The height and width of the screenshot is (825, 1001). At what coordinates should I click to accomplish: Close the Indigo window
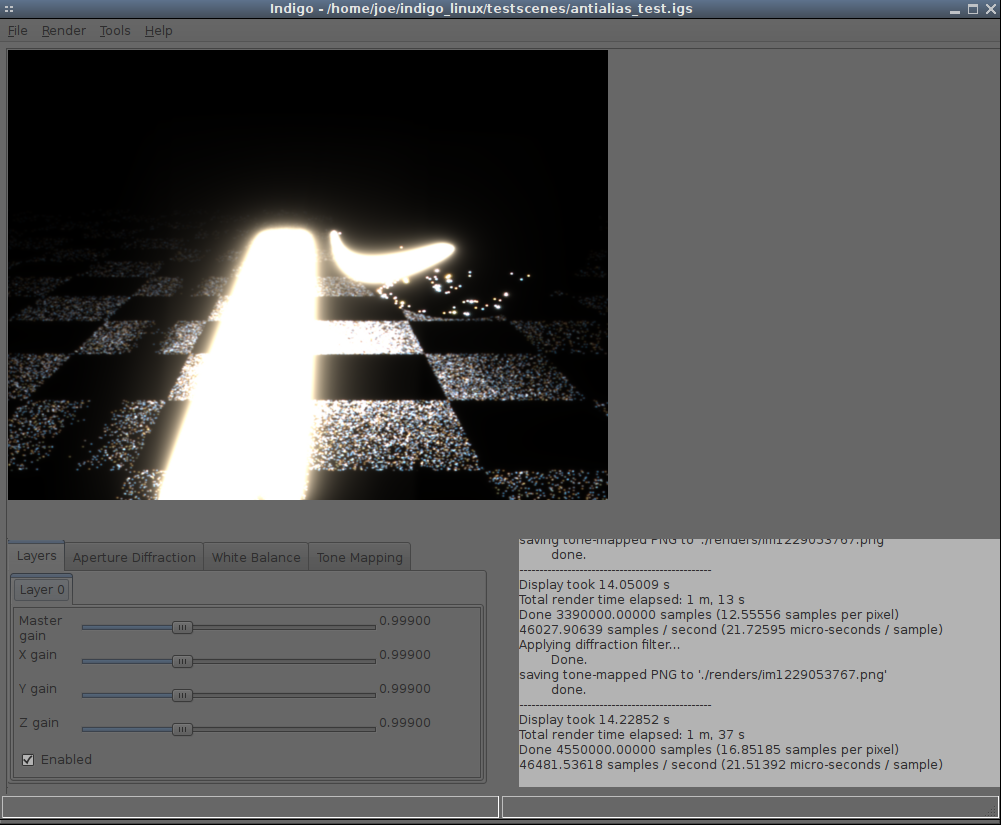(x=990, y=9)
